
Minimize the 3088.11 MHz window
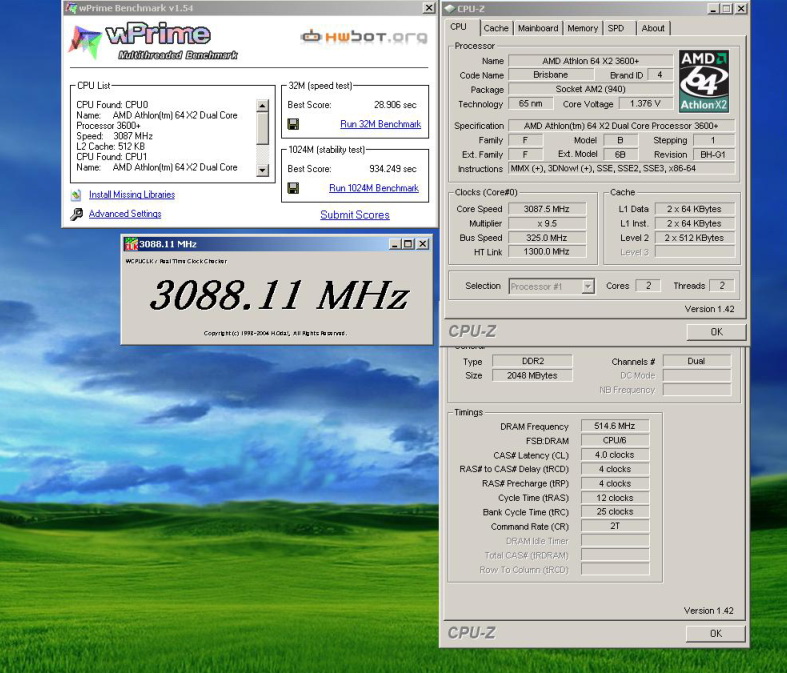(x=395, y=244)
